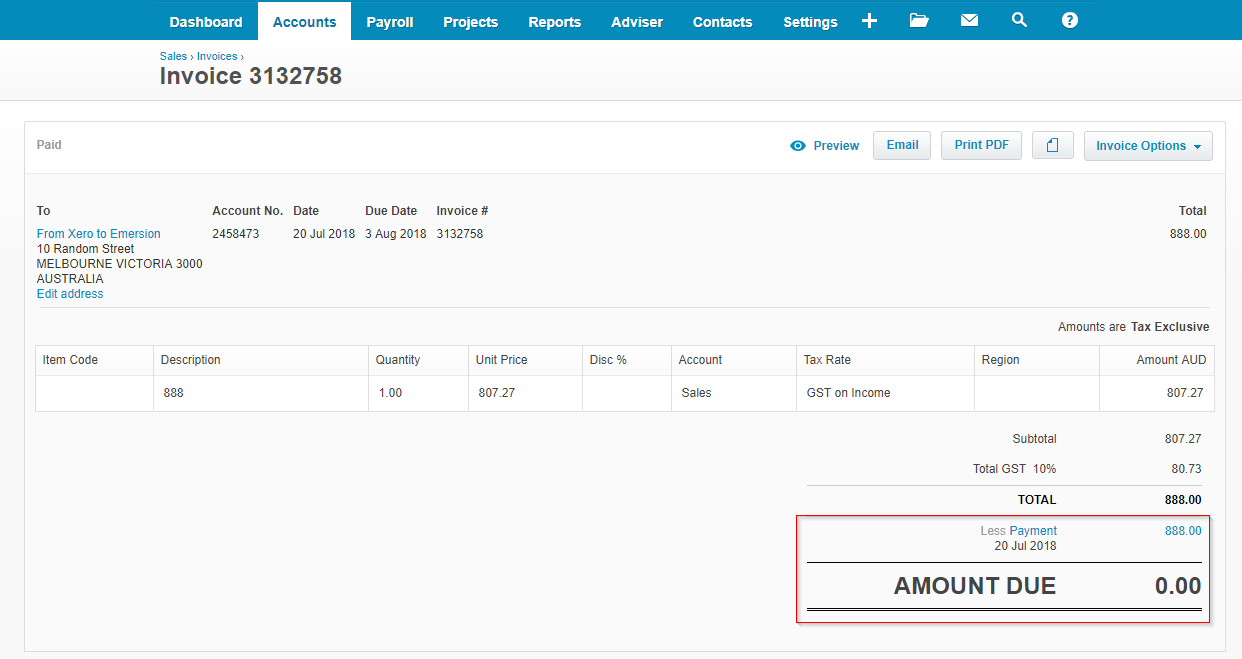The height and width of the screenshot is (659, 1242).
Task: Follow the Sales breadcrumb link
Action: coord(173,57)
